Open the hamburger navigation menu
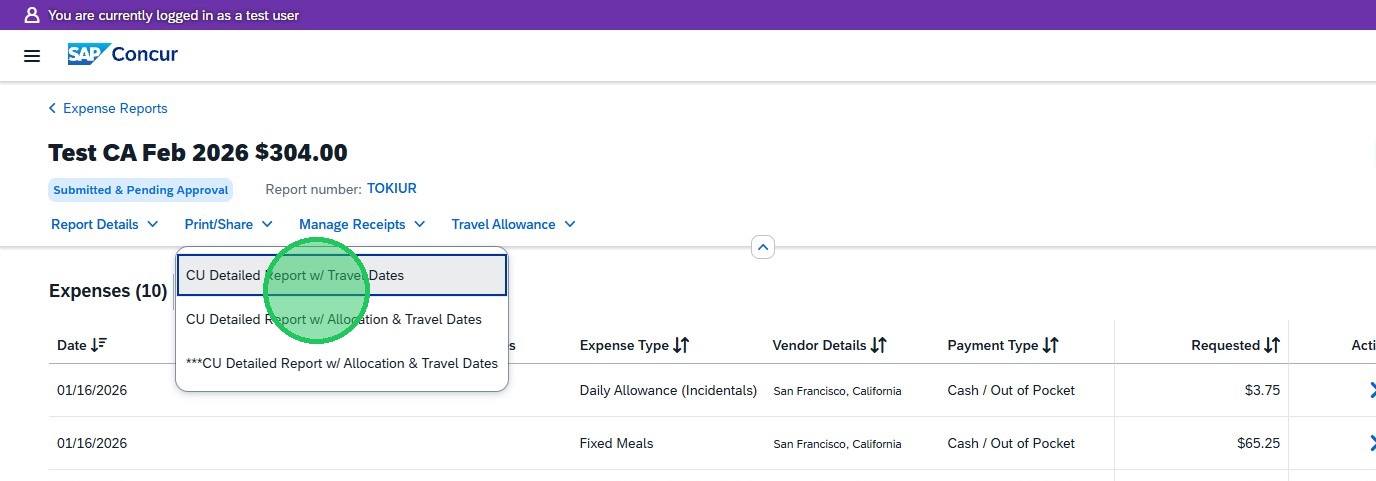 tap(32, 56)
